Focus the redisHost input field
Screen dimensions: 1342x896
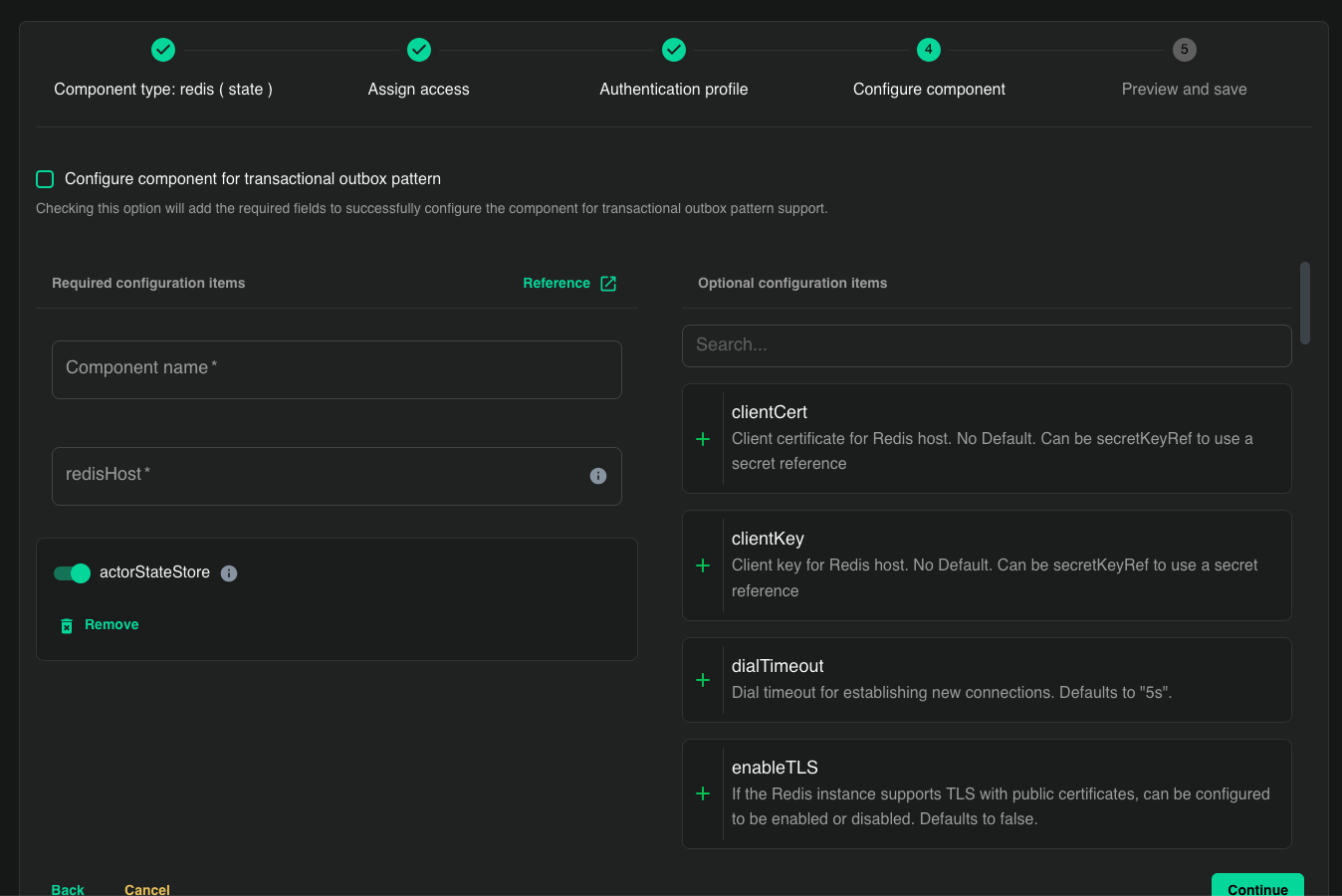point(336,477)
